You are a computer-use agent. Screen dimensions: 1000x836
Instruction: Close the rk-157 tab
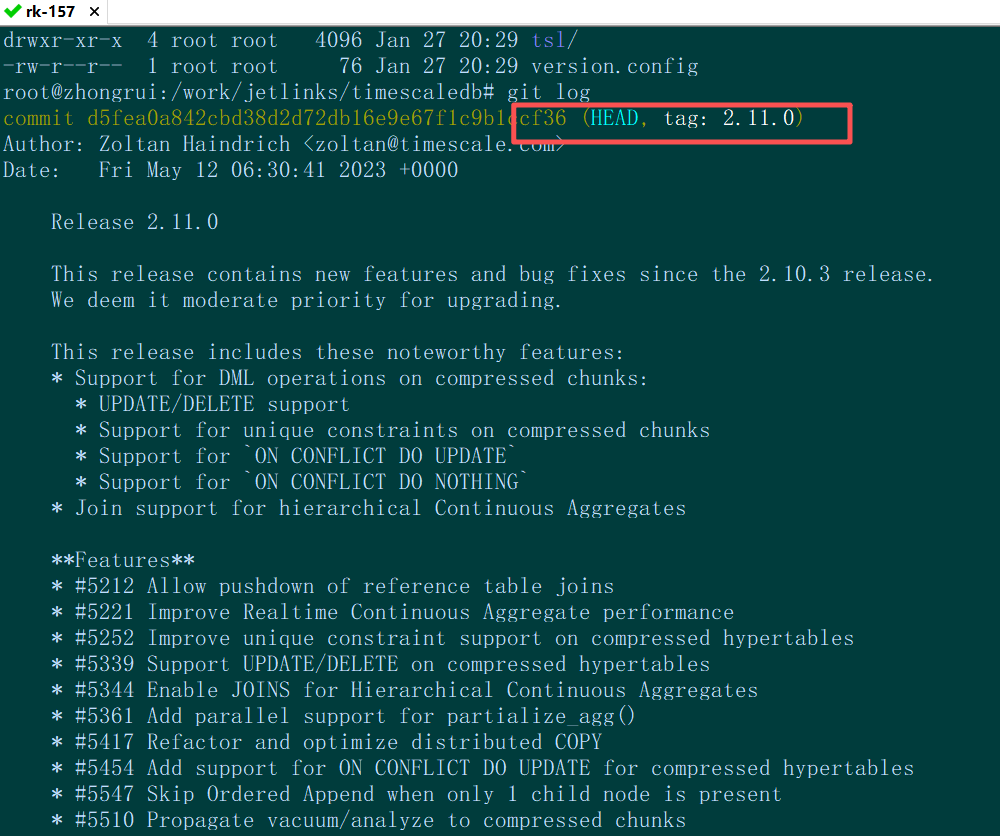tap(94, 11)
